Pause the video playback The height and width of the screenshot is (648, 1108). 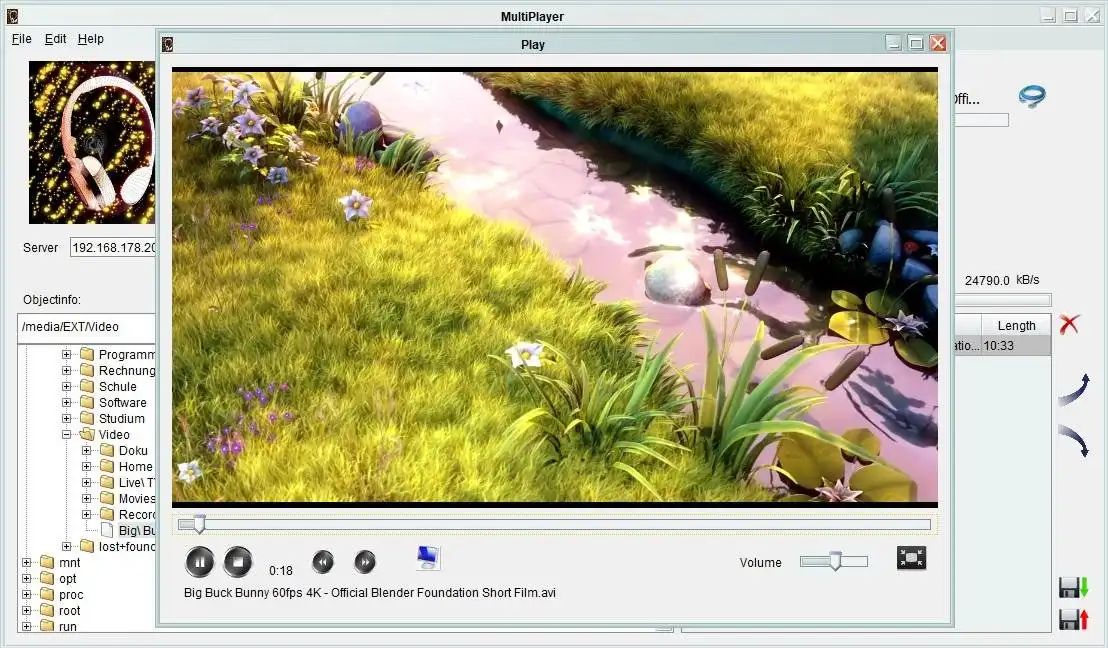pos(200,562)
